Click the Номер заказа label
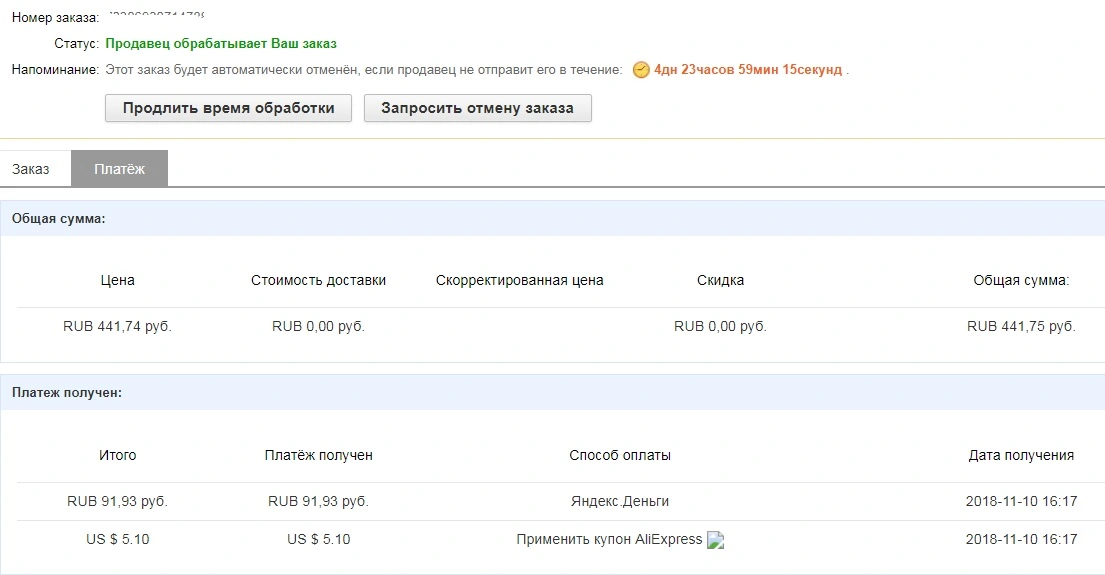This screenshot has height=575, width=1105. pos(56,18)
